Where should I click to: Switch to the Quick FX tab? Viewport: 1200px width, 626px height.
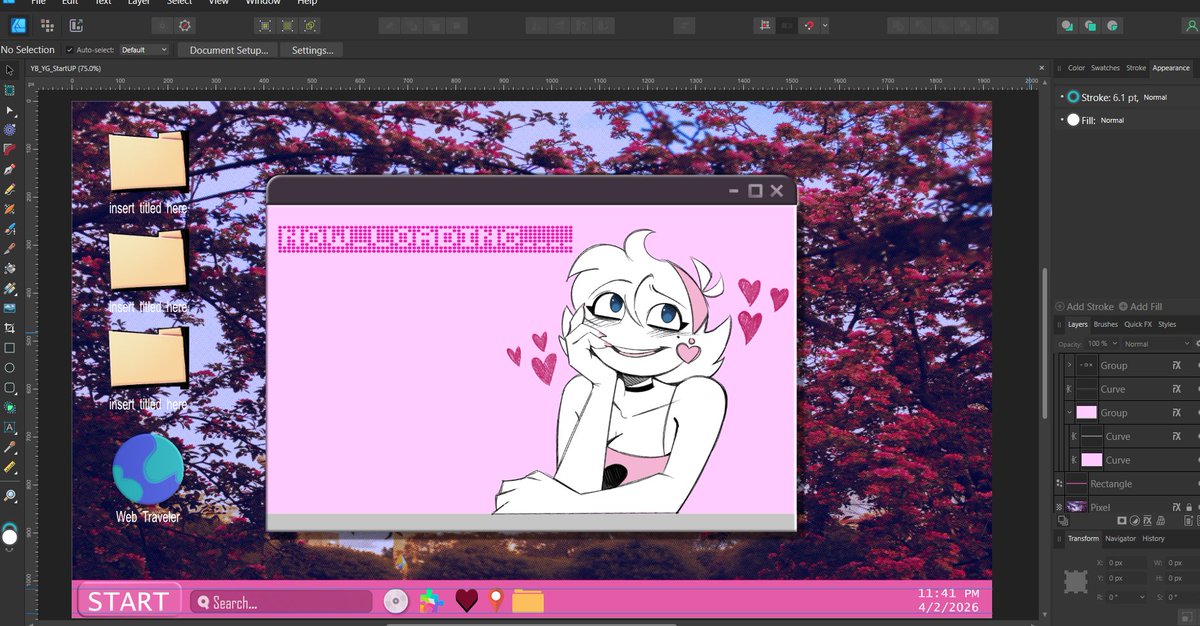(x=1137, y=324)
